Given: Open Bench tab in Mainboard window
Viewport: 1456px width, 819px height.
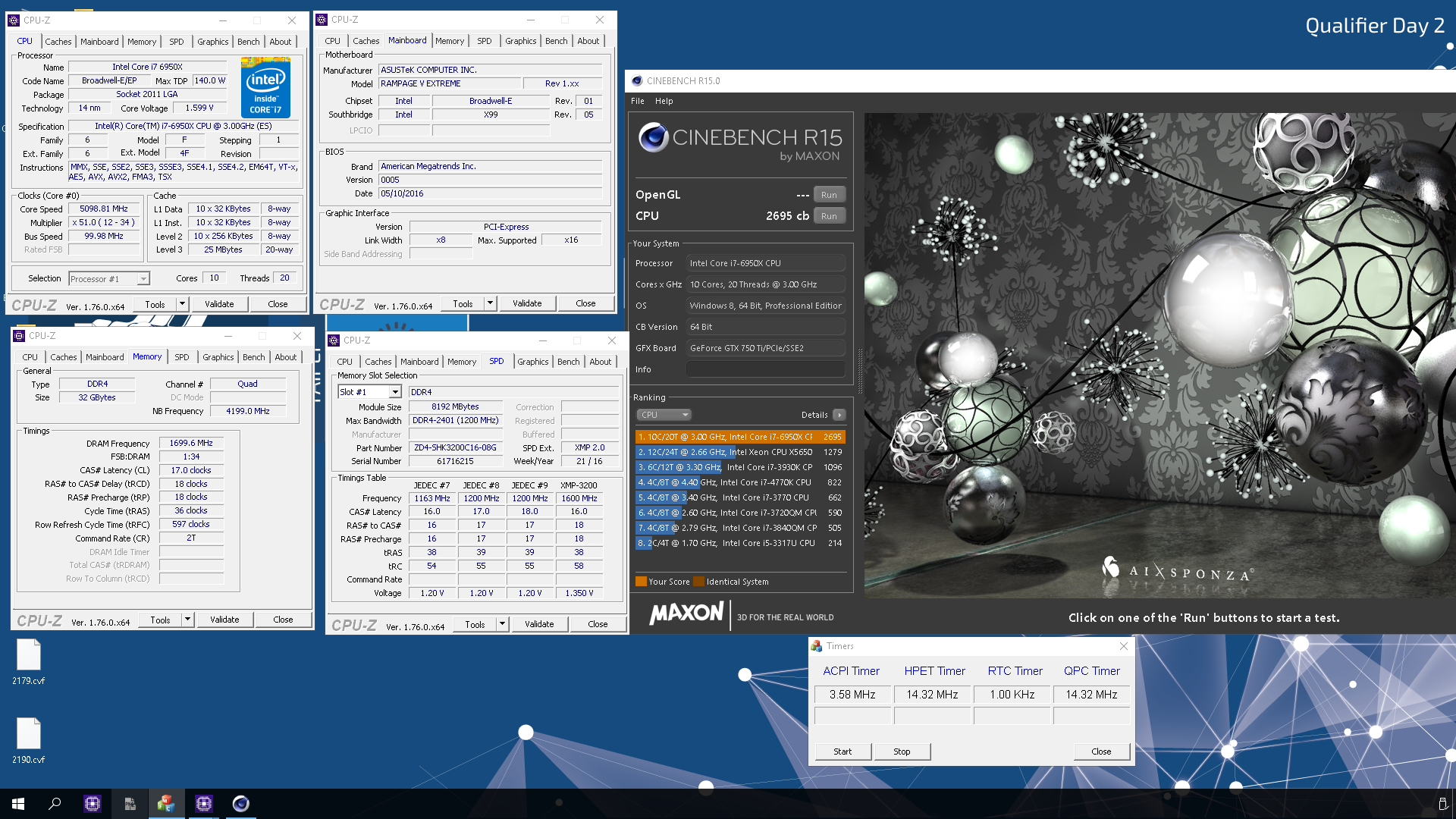Looking at the screenshot, I should [x=556, y=41].
